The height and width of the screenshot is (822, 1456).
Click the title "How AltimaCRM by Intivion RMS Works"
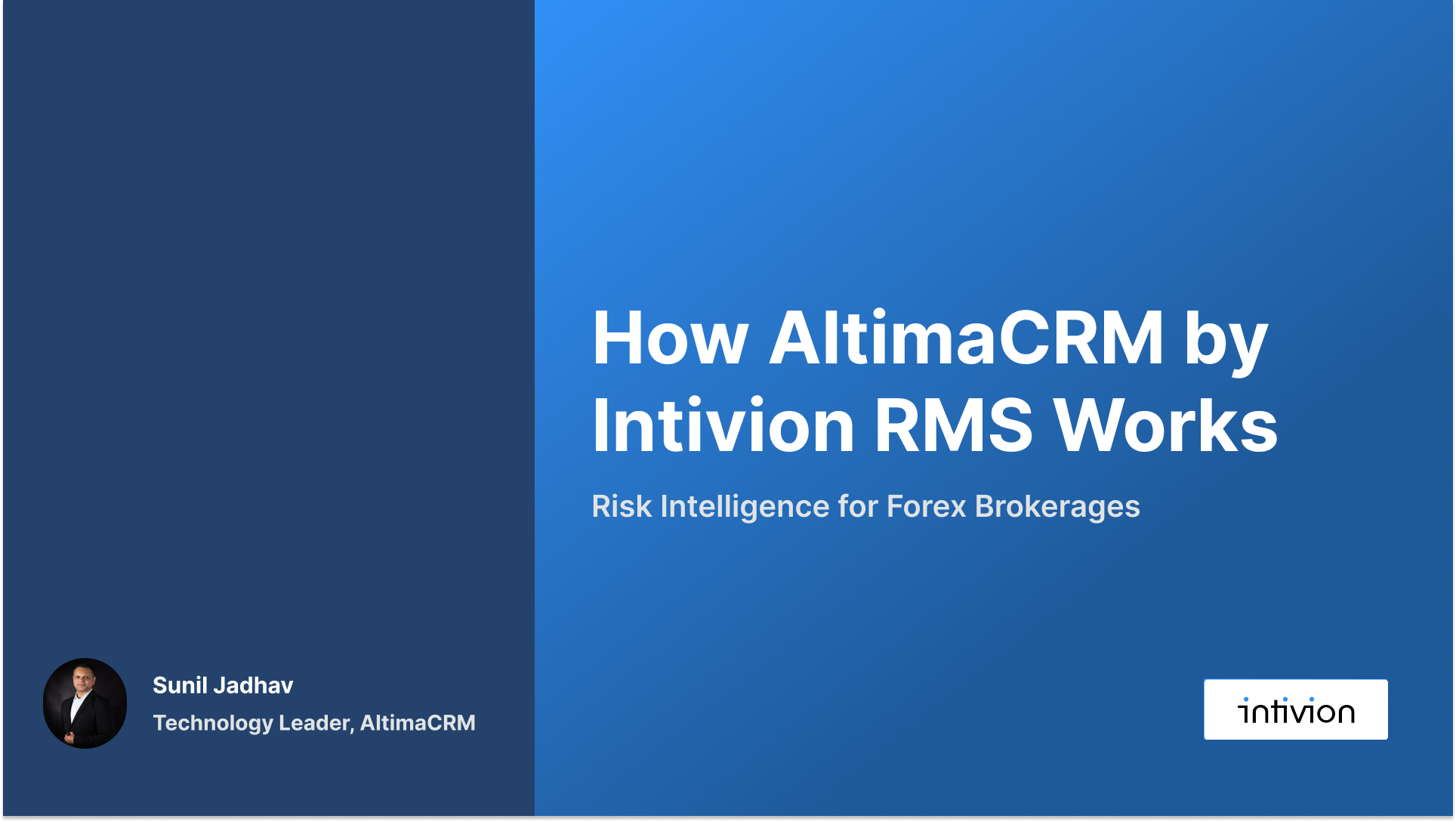pos(935,382)
